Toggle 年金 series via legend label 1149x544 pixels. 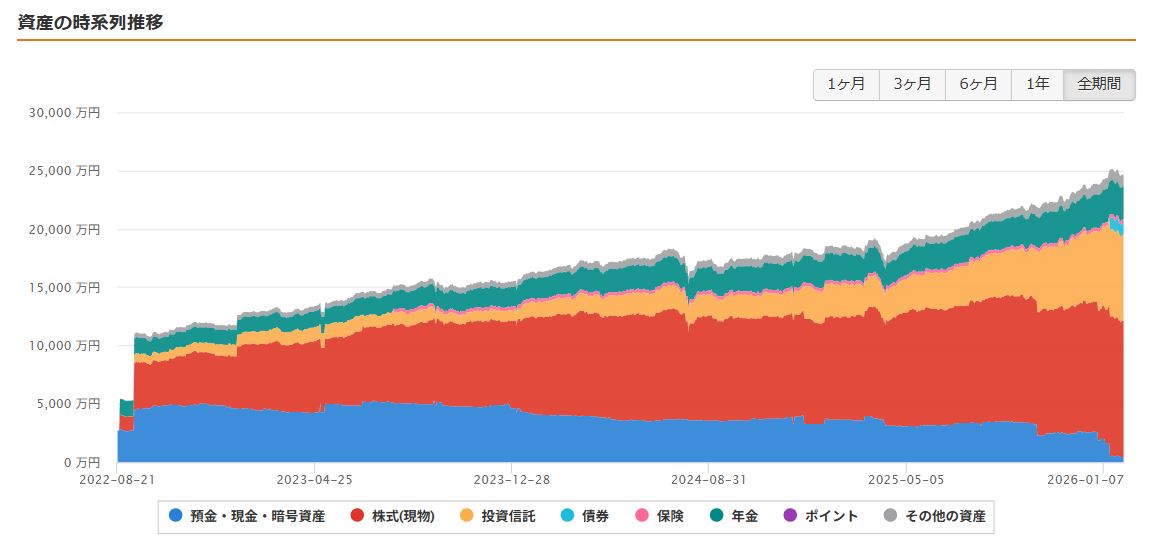(x=744, y=516)
